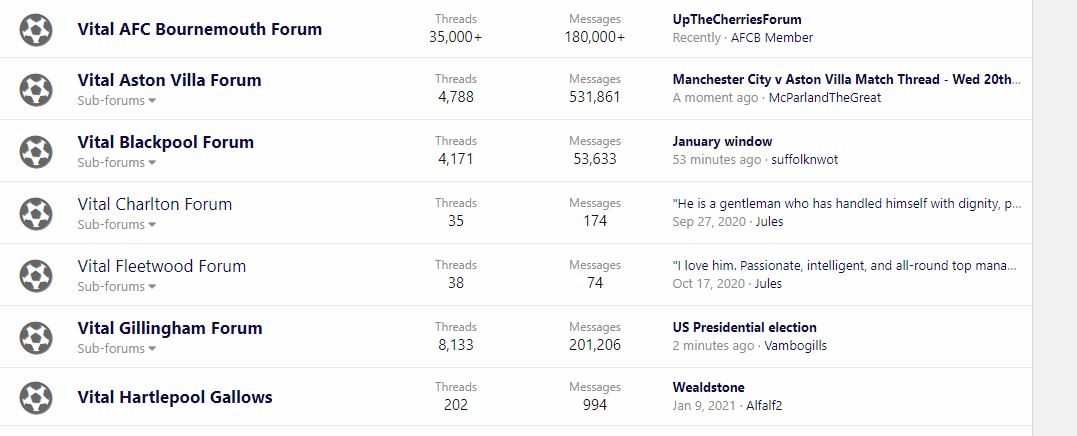
Task: Expand Sub-forums under Vital Charlton Forum
Action: coord(117,225)
